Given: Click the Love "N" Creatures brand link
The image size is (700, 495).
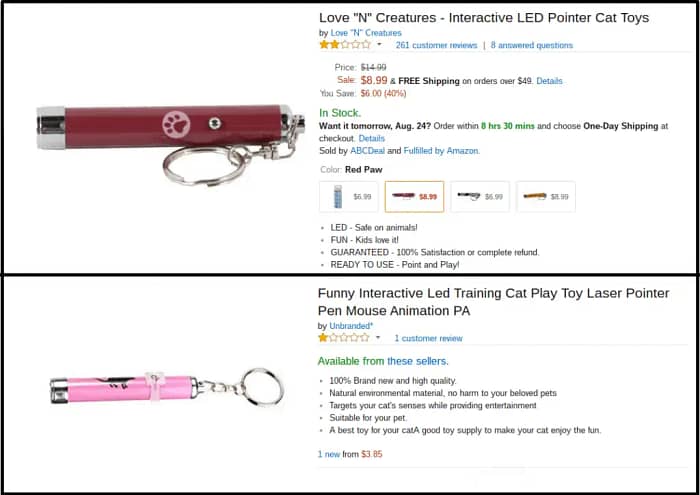Looking at the screenshot, I should (x=366, y=33).
